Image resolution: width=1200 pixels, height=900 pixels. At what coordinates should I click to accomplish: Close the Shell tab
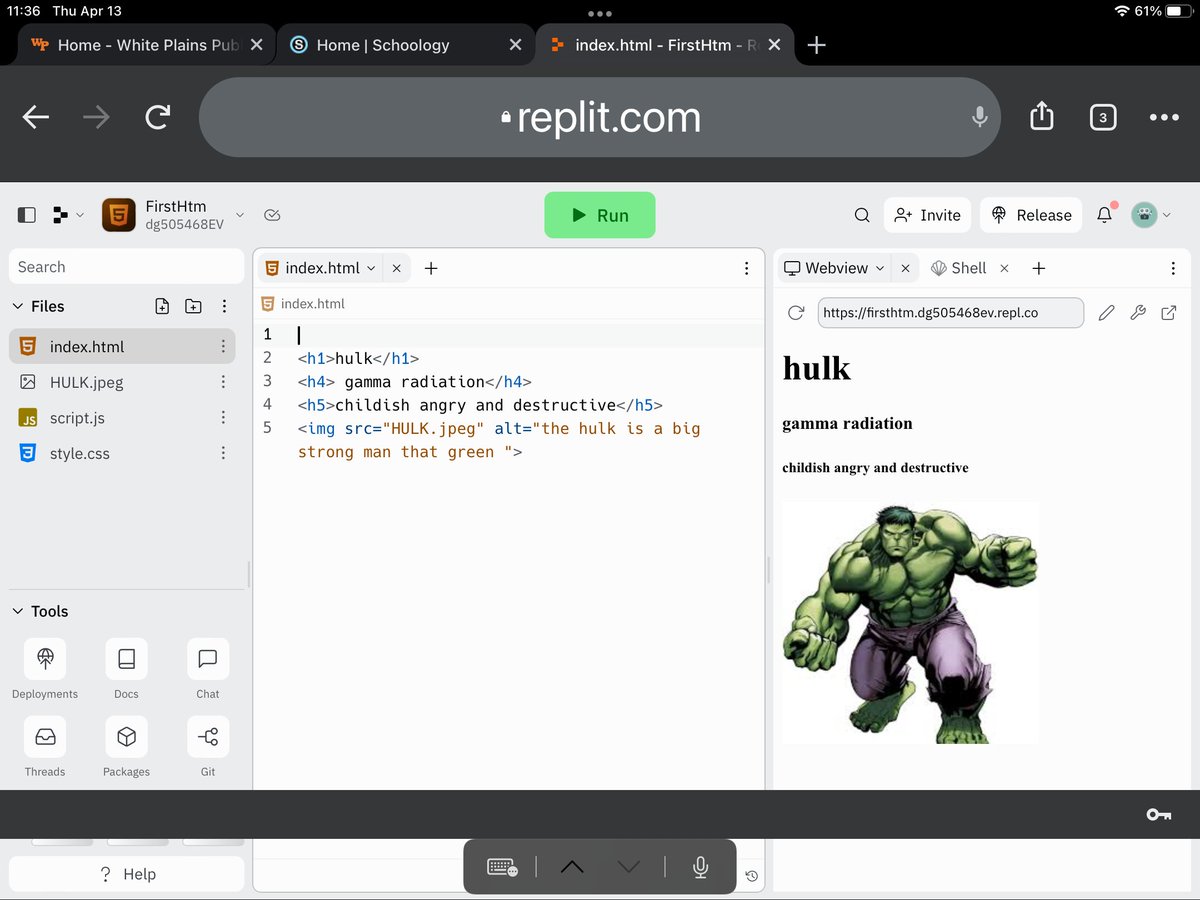(x=1005, y=268)
